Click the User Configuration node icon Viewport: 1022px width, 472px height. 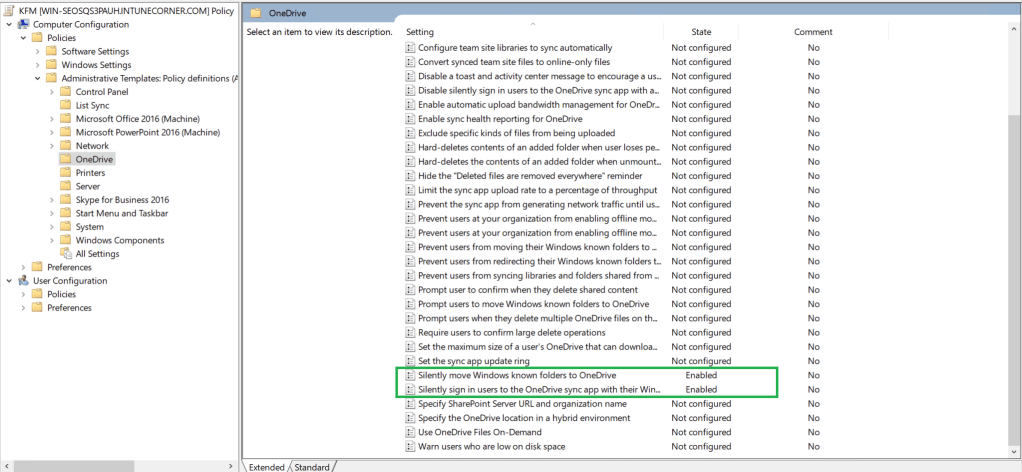(x=23, y=281)
